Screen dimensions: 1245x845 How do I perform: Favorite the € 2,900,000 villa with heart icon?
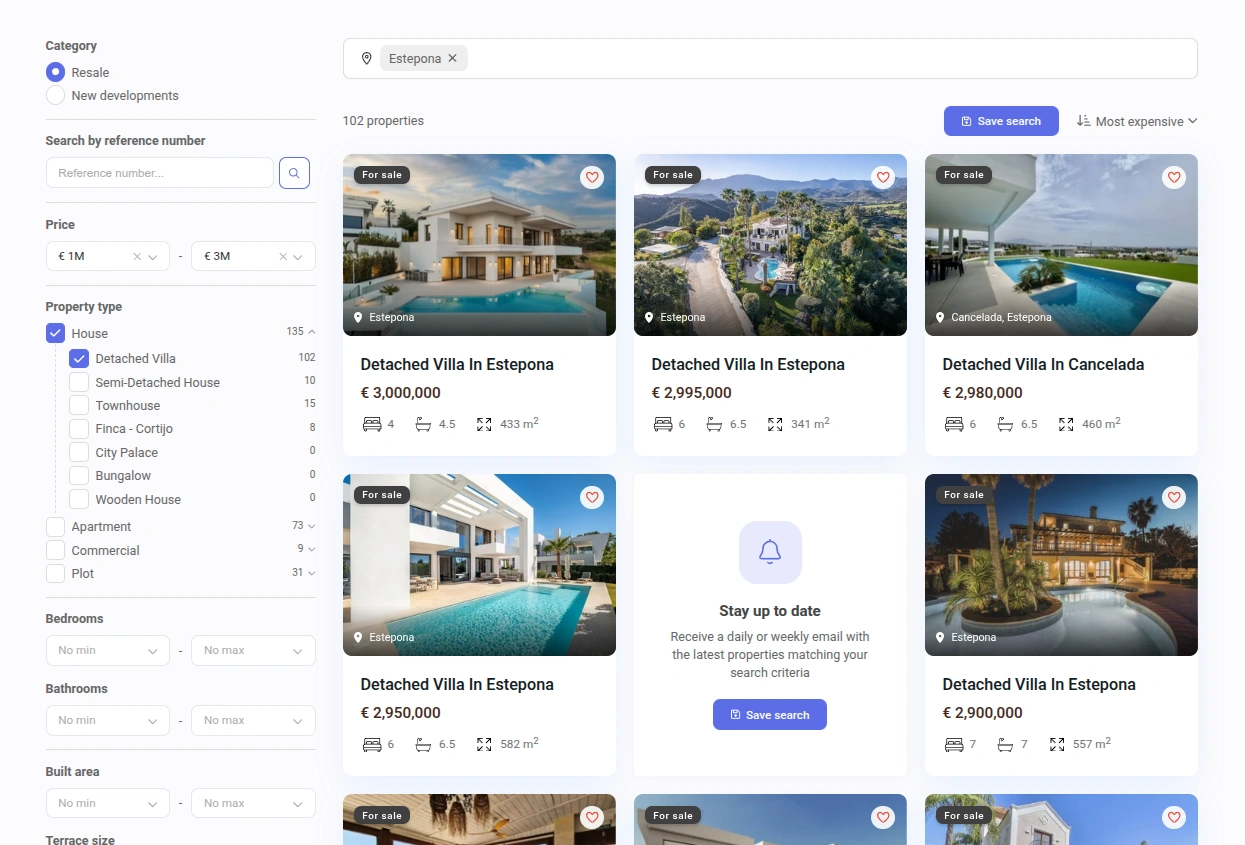1174,497
